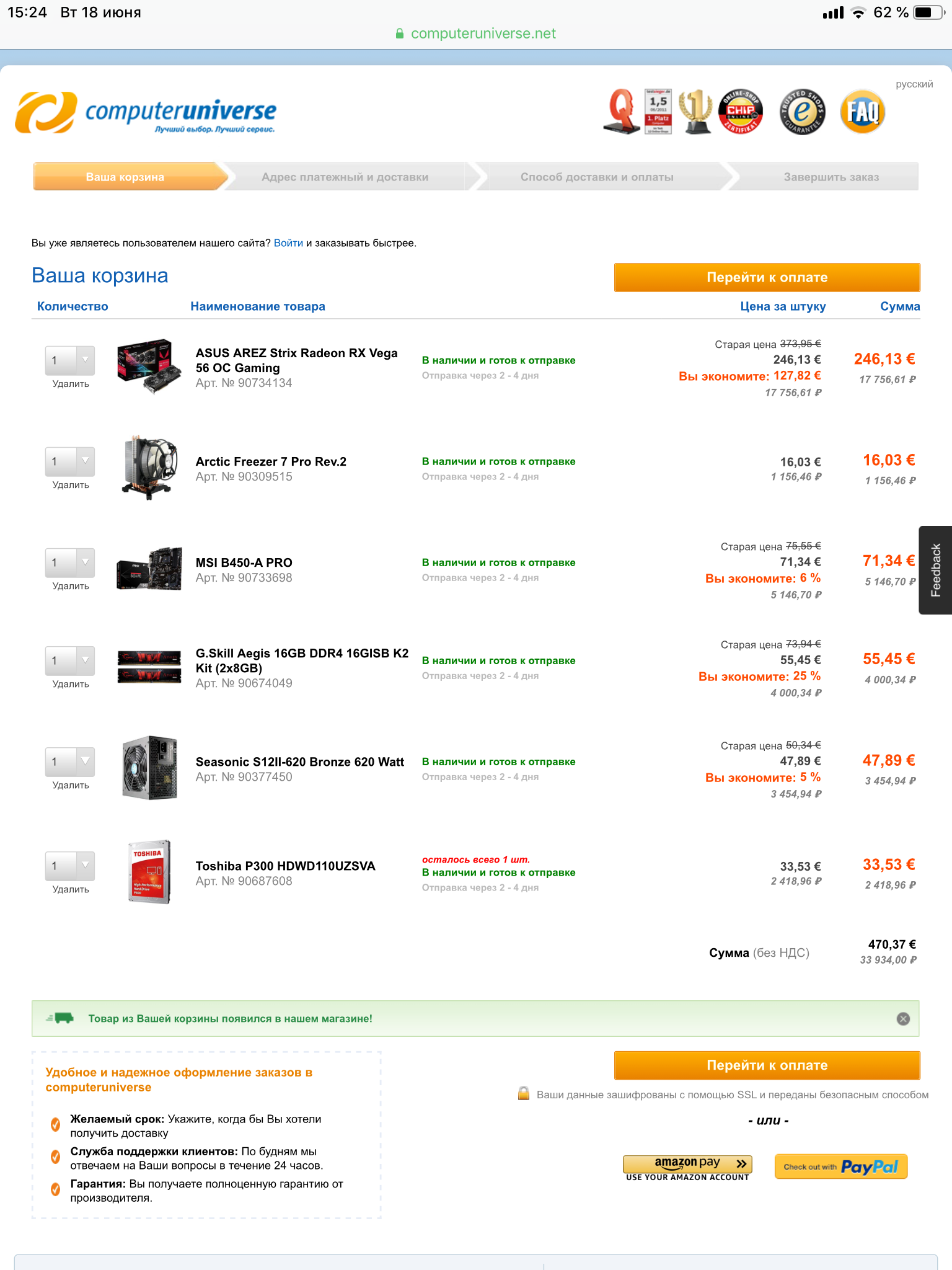
Task: Click the computeruniverse logo
Action: pos(146,112)
